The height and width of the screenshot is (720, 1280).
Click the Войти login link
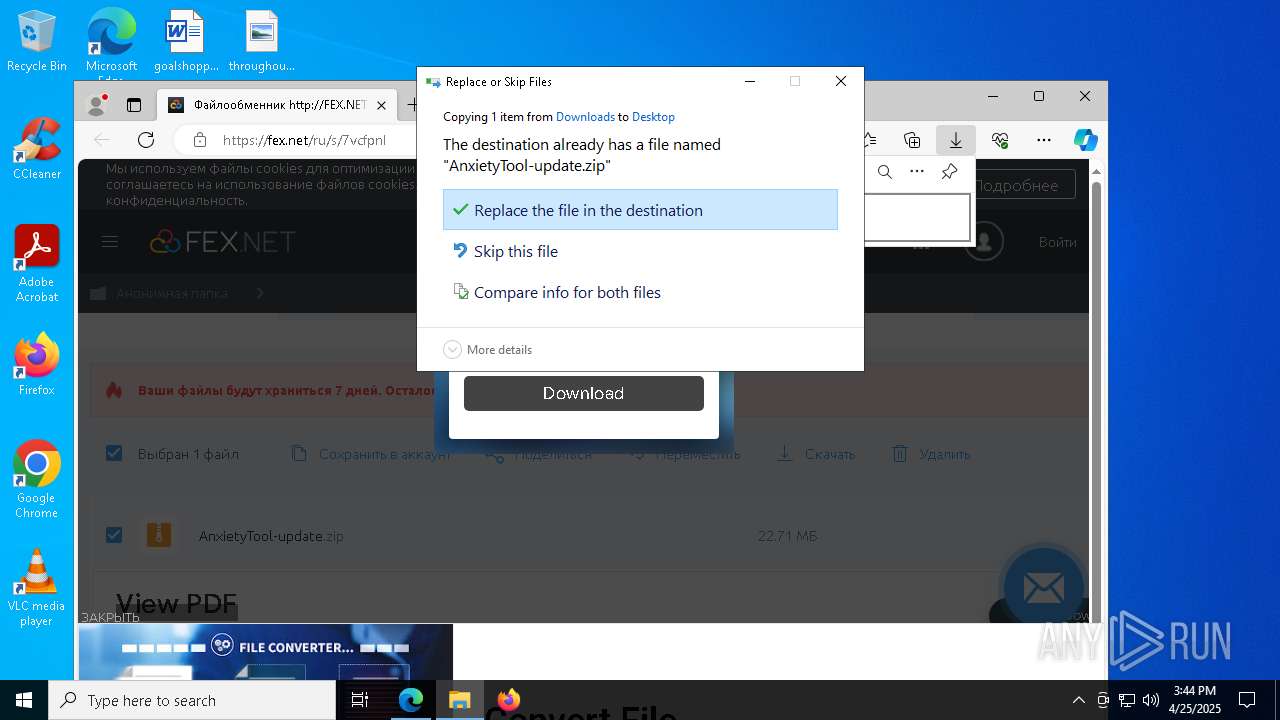[1057, 242]
